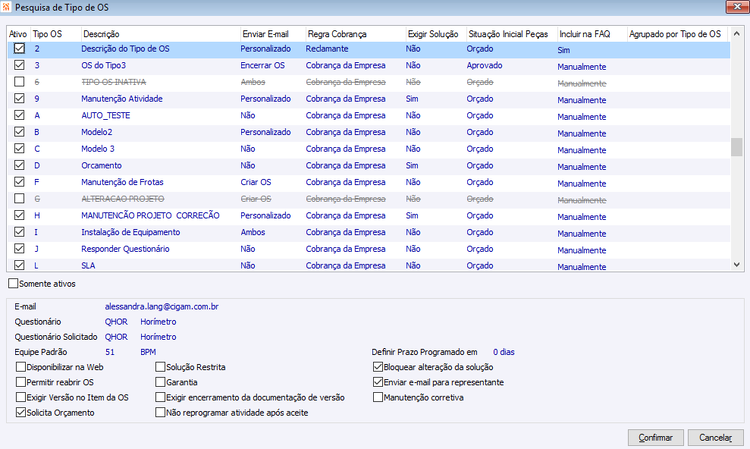The width and height of the screenshot is (750, 449).
Task: Click the scroll up arrow of the list
Action: click(x=737, y=34)
